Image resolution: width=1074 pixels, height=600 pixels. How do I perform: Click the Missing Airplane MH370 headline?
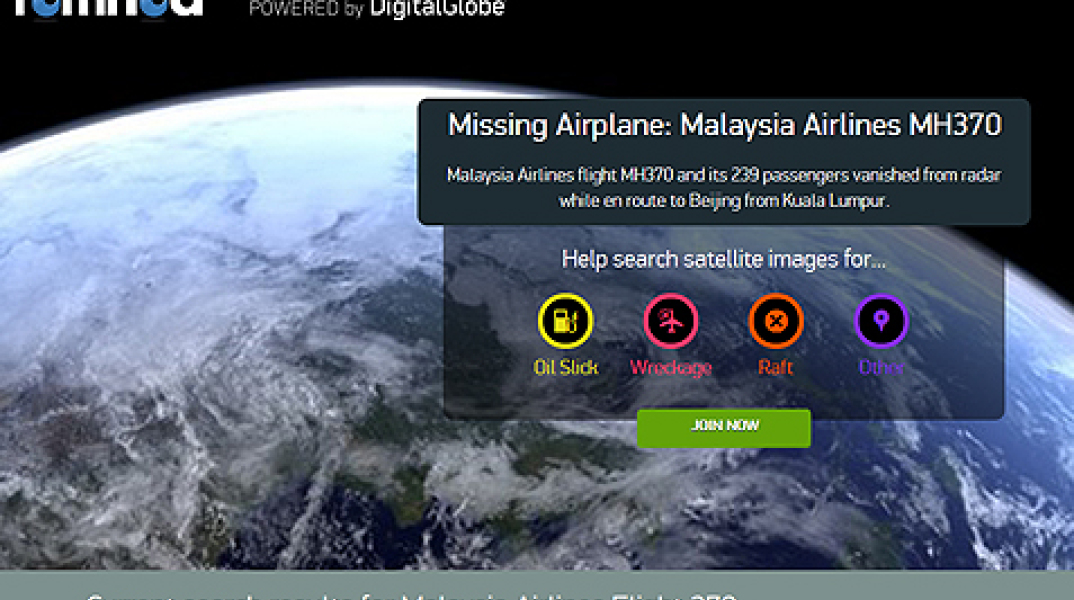tap(725, 125)
